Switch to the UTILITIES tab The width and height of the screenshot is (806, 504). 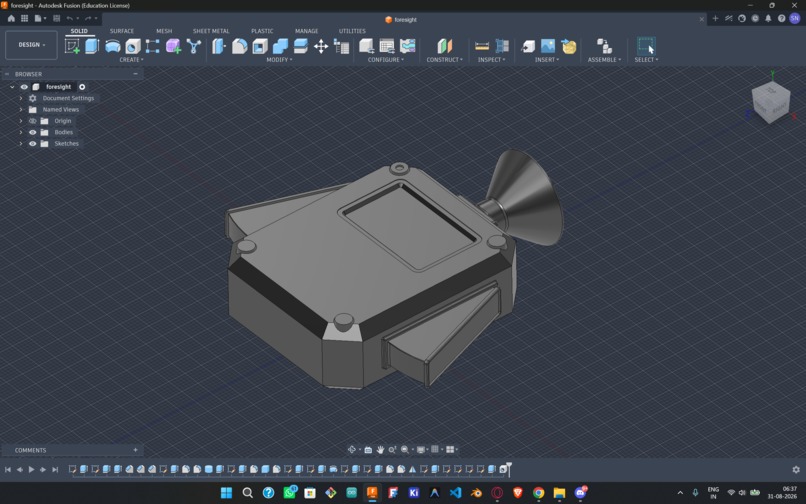click(x=352, y=31)
